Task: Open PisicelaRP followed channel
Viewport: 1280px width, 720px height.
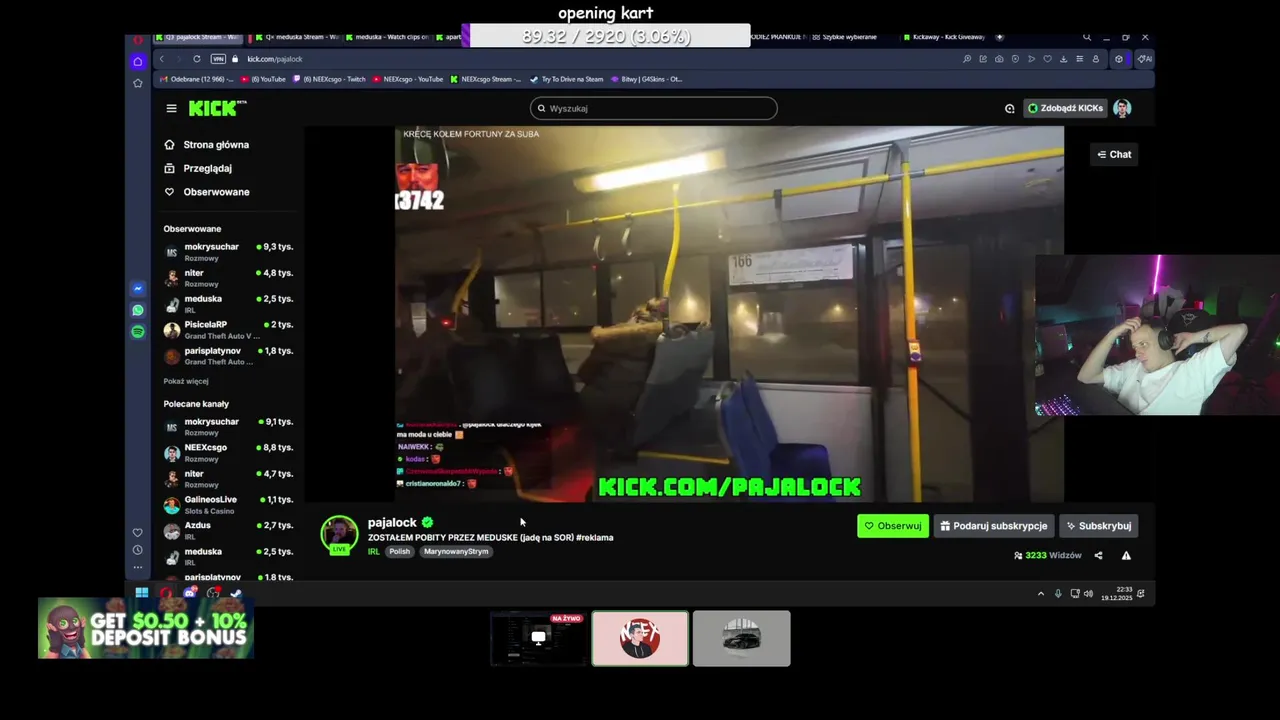Action: [x=228, y=329]
